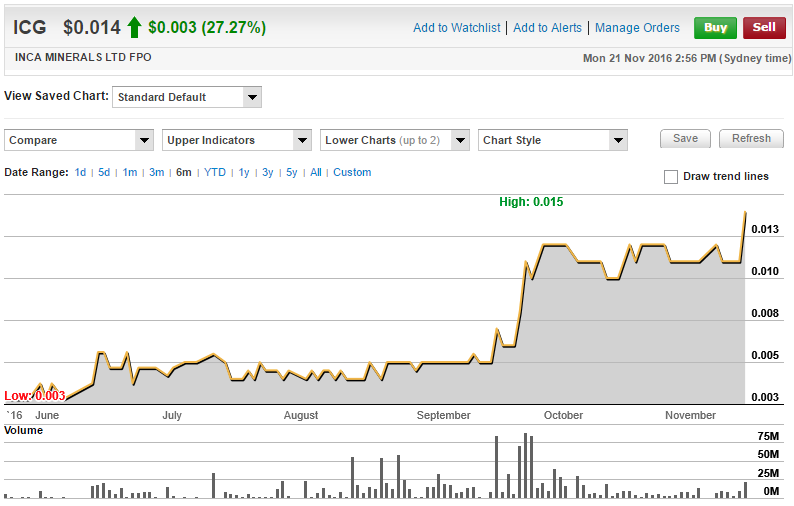Expand the Upper Indicators dropdown
The image size is (794, 506).
coord(237,140)
